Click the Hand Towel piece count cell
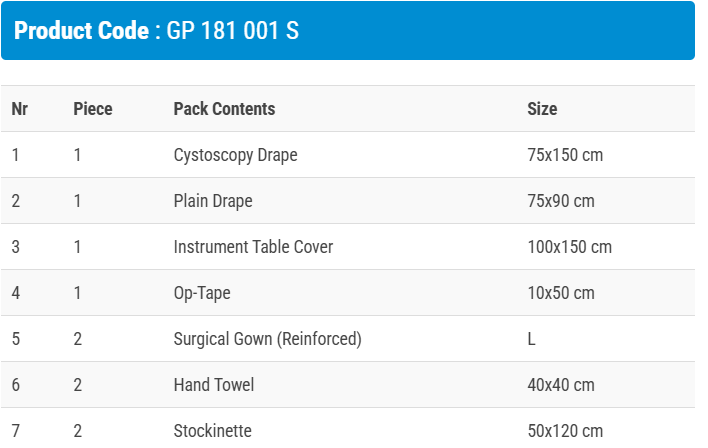This screenshot has height=448, width=708. coord(78,385)
